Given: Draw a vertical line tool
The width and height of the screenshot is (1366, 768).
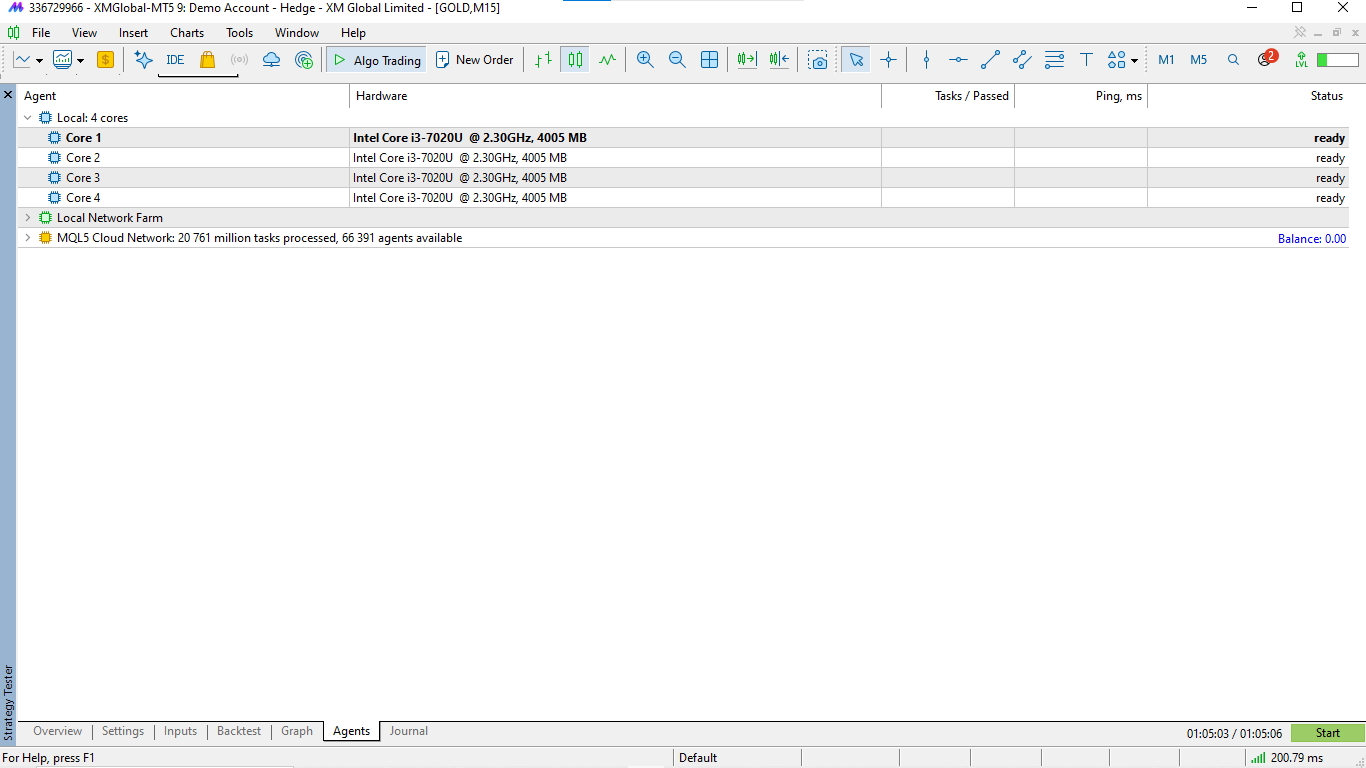Looking at the screenshot, I should click(x=926, y=60).
